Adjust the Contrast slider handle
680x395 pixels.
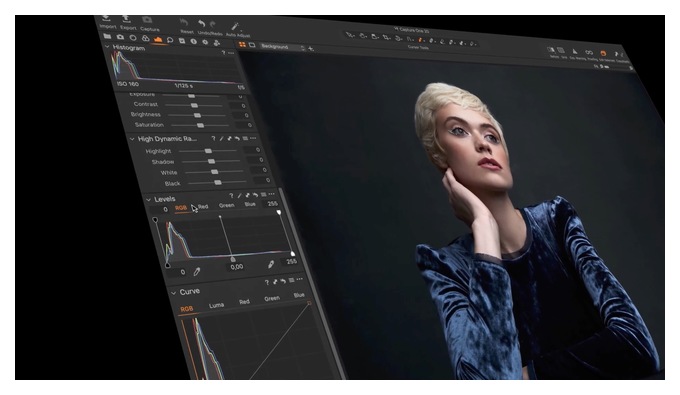pos(194,105)
